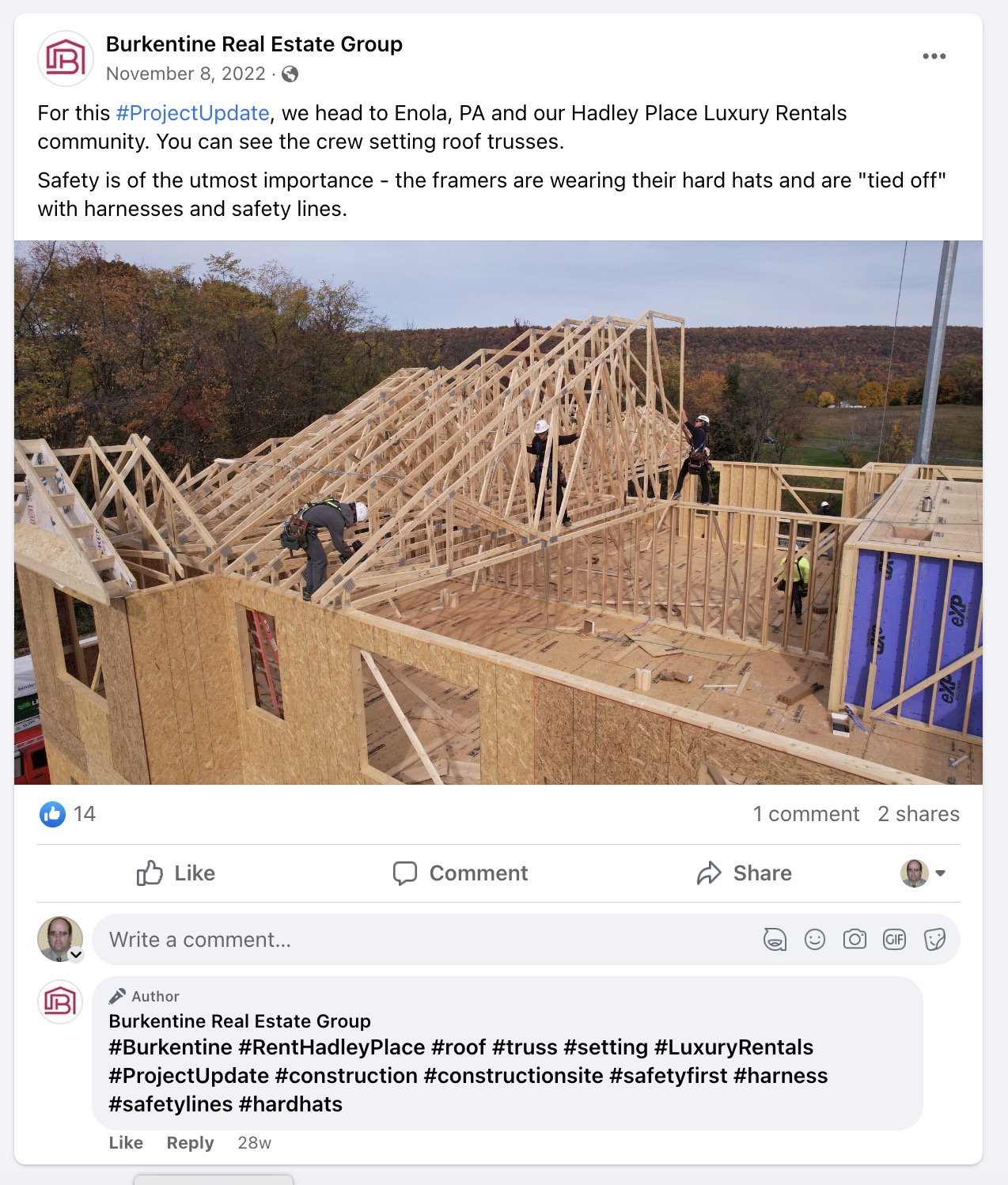Viewport: 1008px width, 1185px height.
Task: Open the sticker picker icon
Action: (x=934, y=939)
